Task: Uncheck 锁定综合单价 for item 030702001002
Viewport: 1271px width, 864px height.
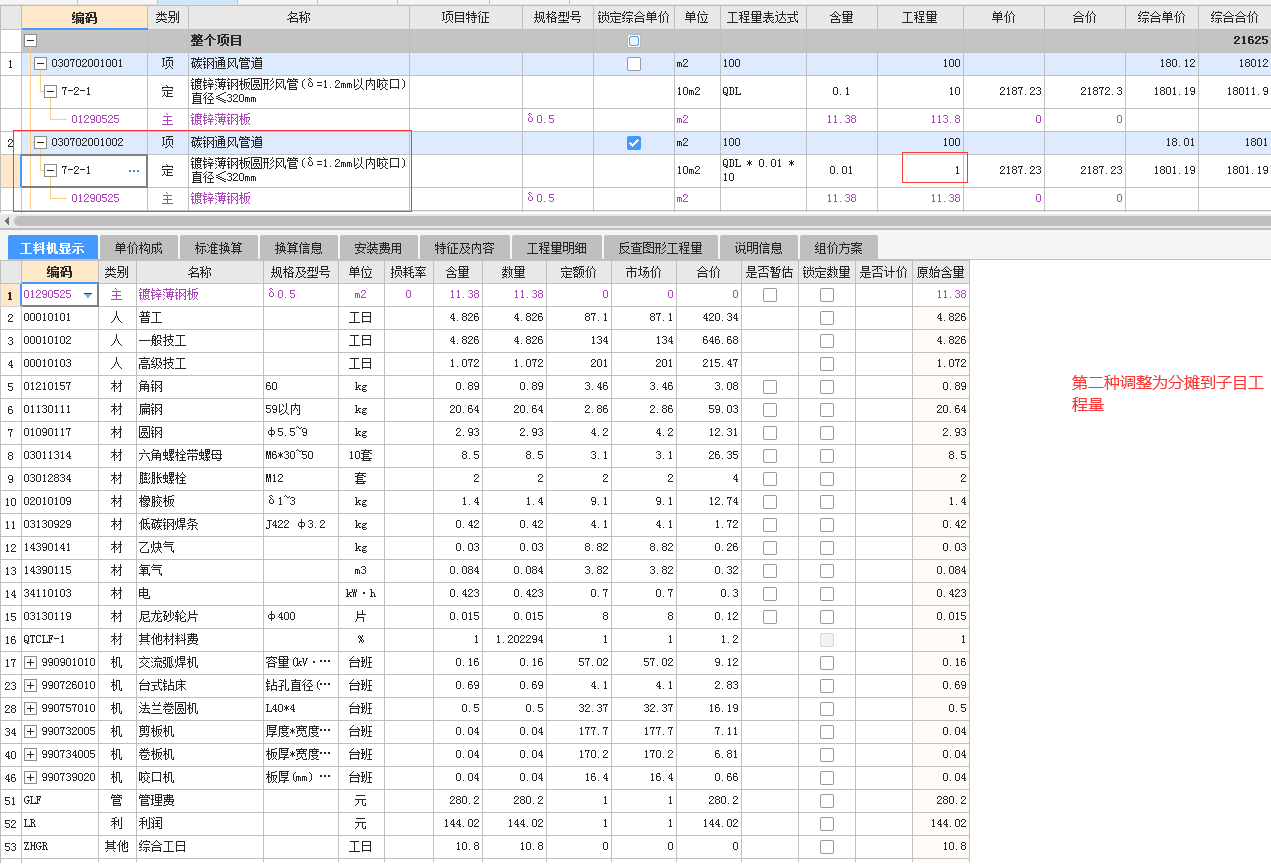Action: (x=633, y=143)
